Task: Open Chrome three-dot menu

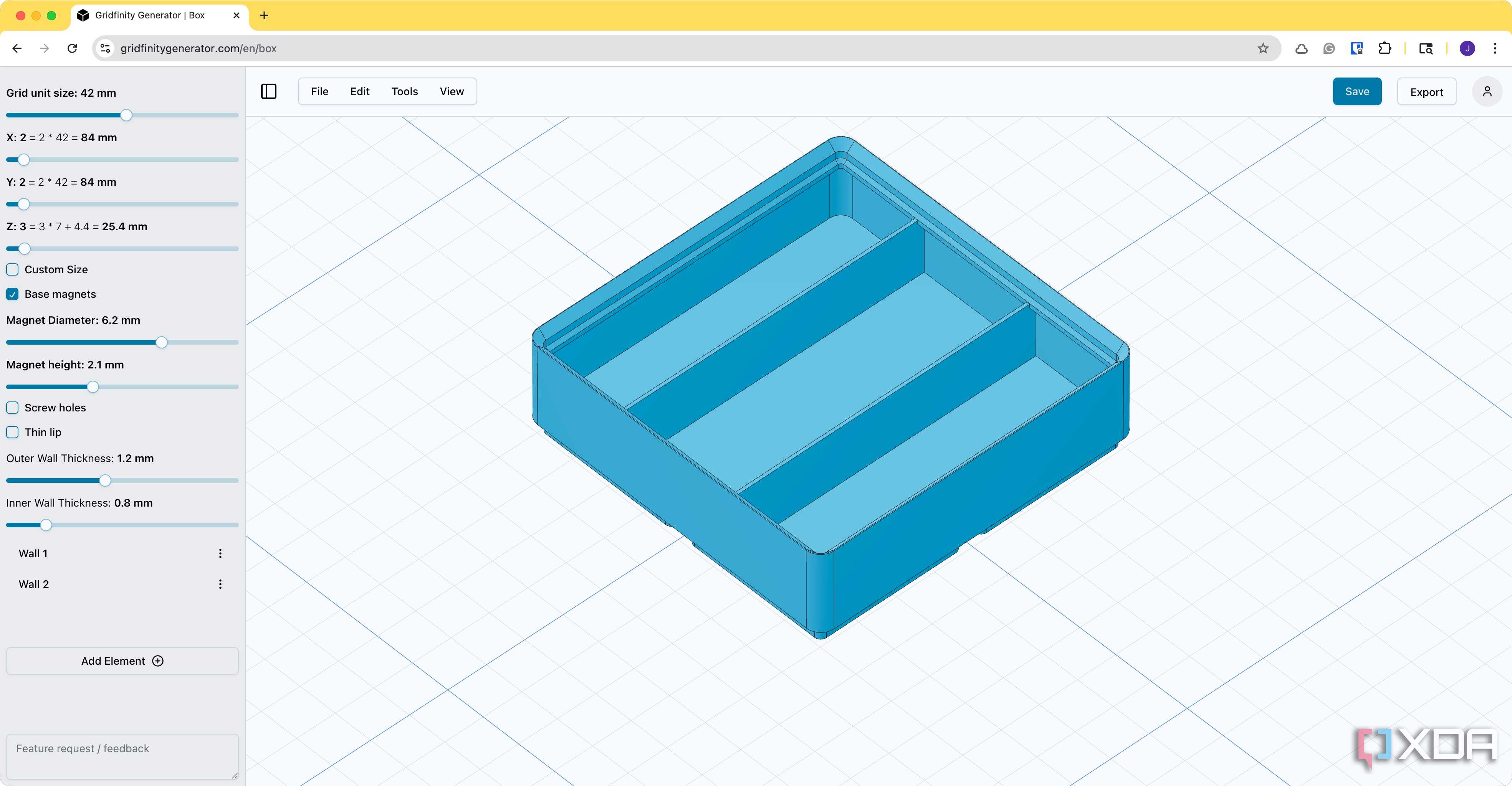Action: click(x=1494, y=49)
